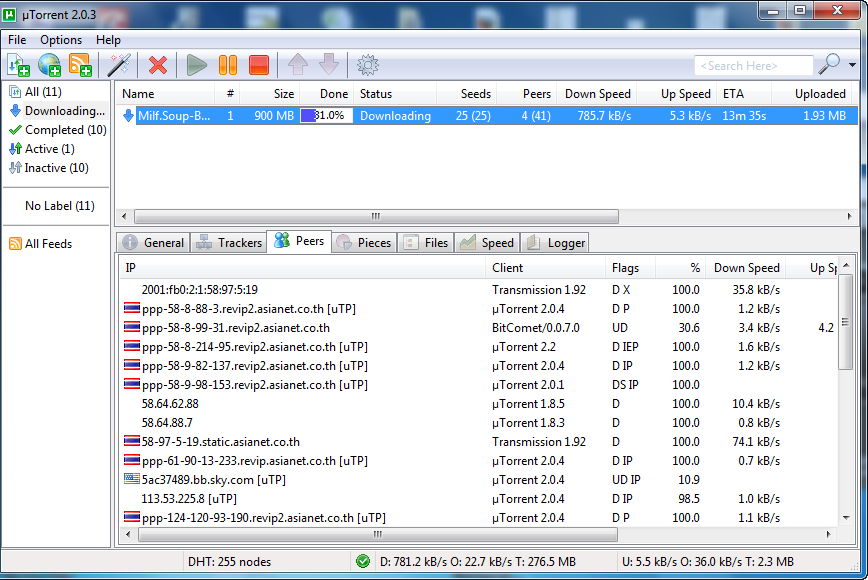Click the flag beside ppp-124-120-93-190 peer
Screen dimensions: 868x580
132,517
